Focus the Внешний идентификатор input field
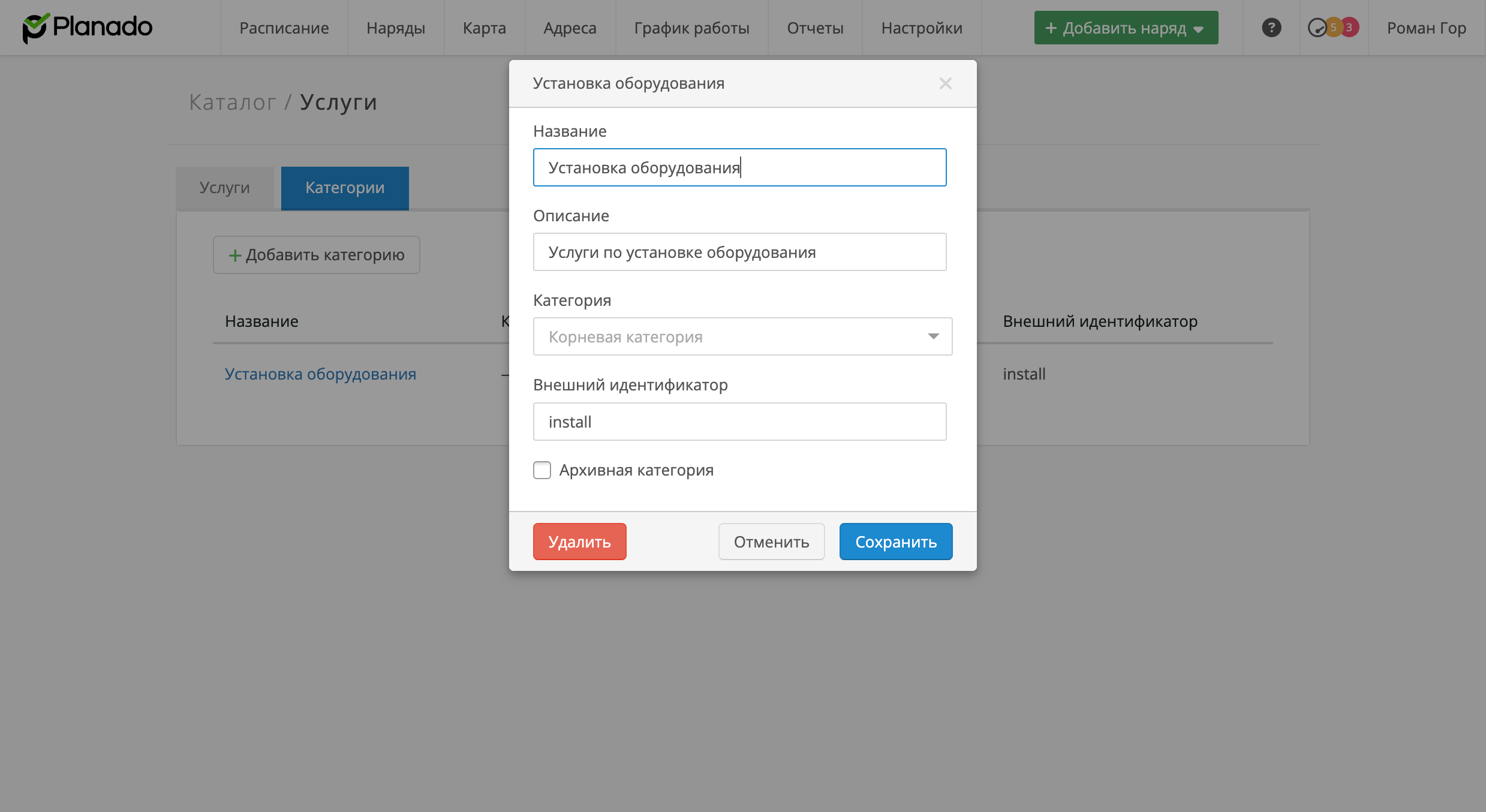Image resolution: width=1486 pixels, height=812 pixels. click(739, 422)
